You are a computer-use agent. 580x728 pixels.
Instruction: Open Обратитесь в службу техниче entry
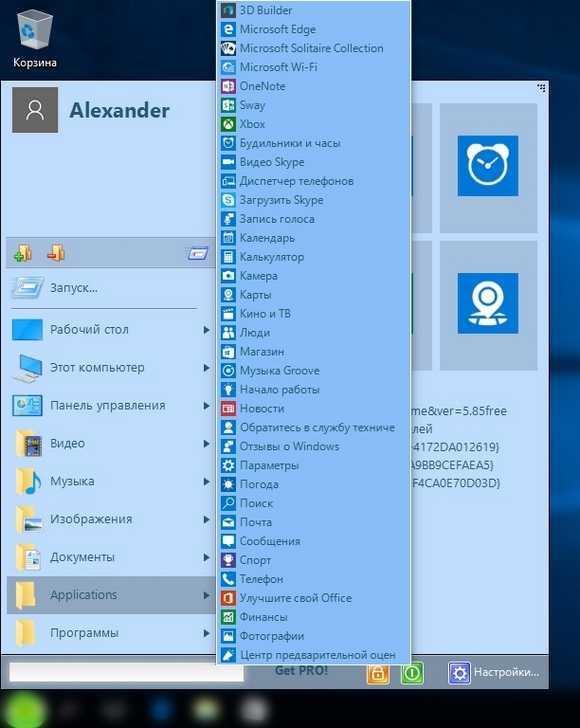pyautogui.click(x=315, y=428)
